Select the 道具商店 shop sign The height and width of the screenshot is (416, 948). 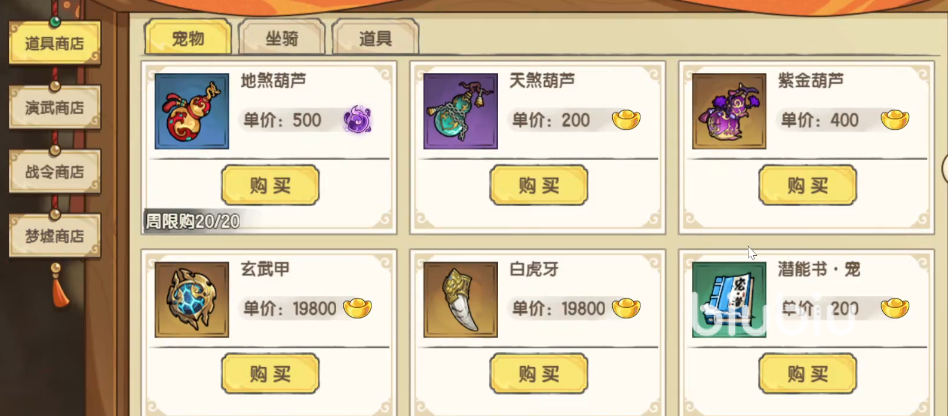(x=54, y=43)
